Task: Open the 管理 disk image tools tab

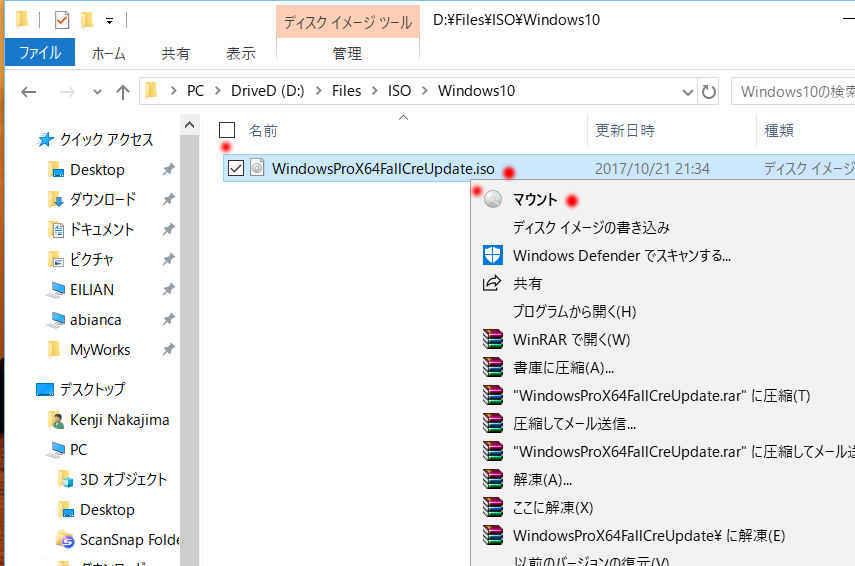Action: (347, 53)
